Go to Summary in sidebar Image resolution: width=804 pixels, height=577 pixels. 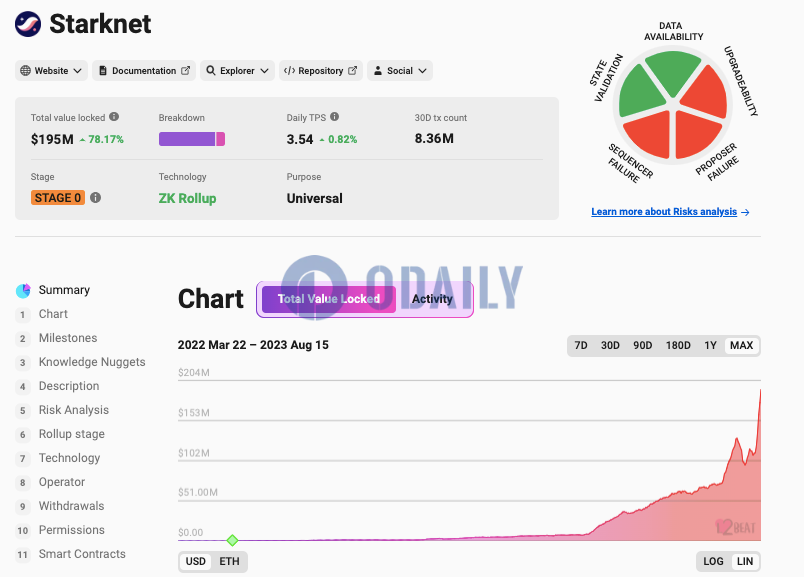pos(64,290)
